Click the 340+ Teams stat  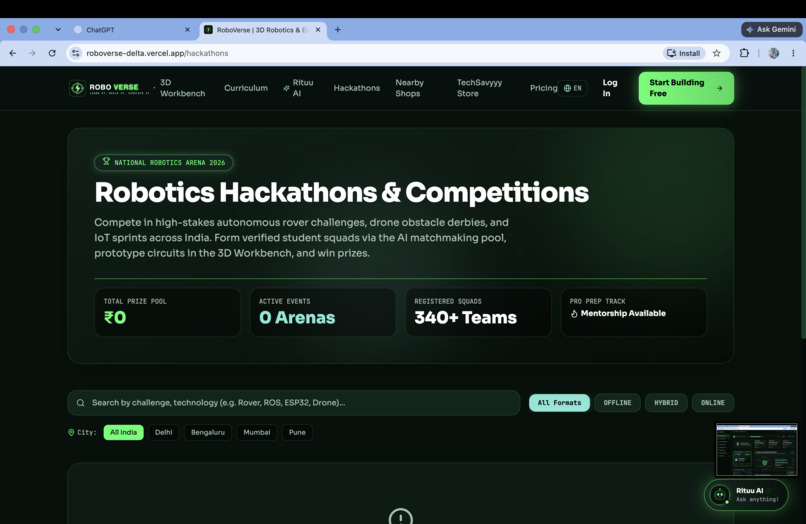465,317
